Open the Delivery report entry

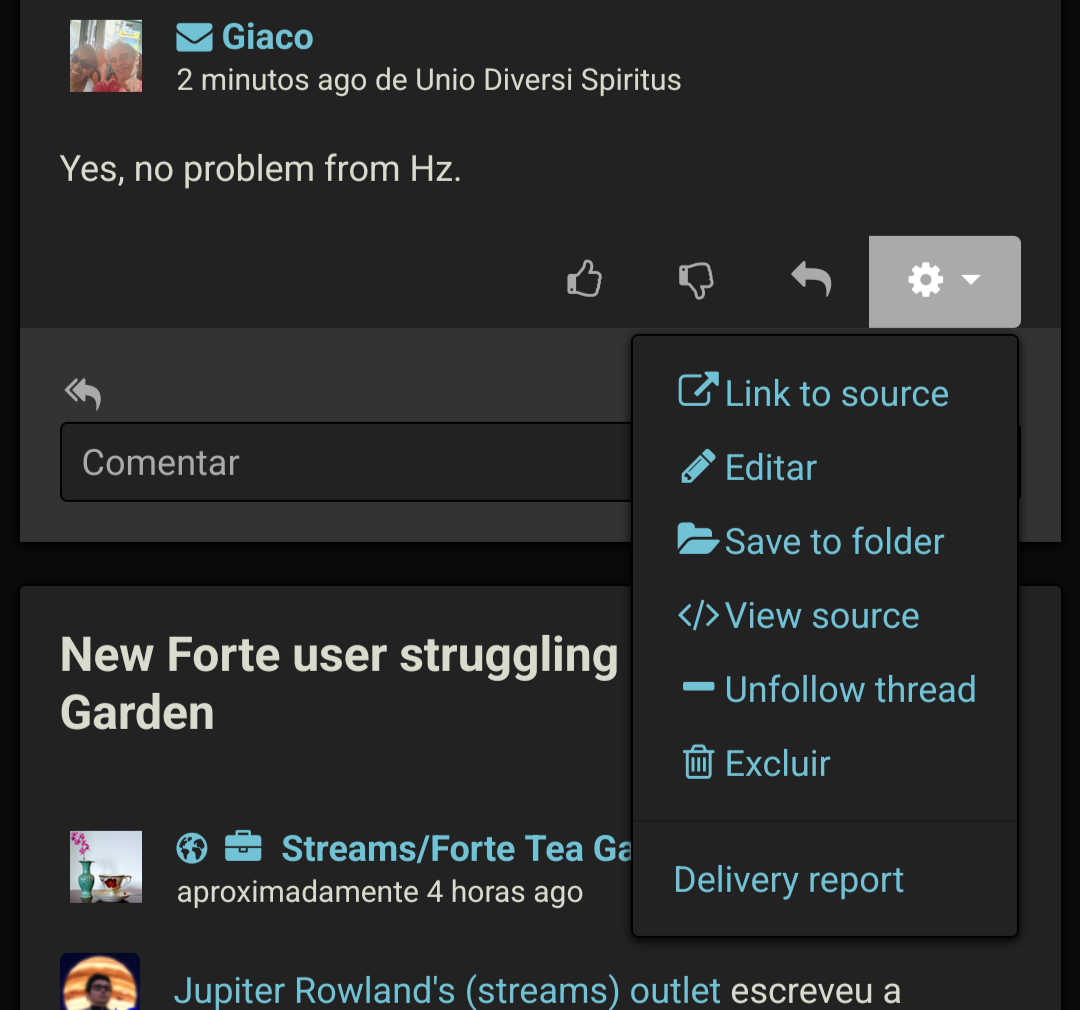(x=789, y=880)
